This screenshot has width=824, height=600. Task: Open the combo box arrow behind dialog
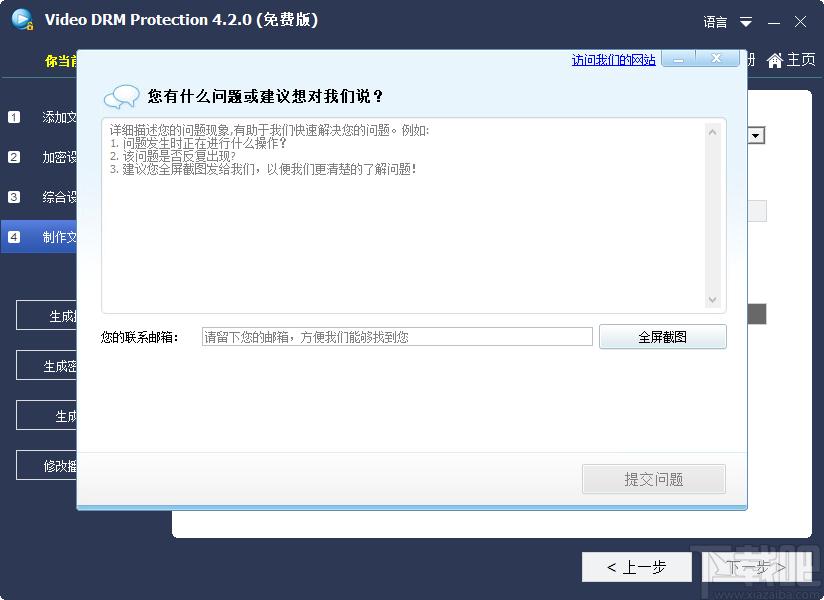click(x=756, y=136)
